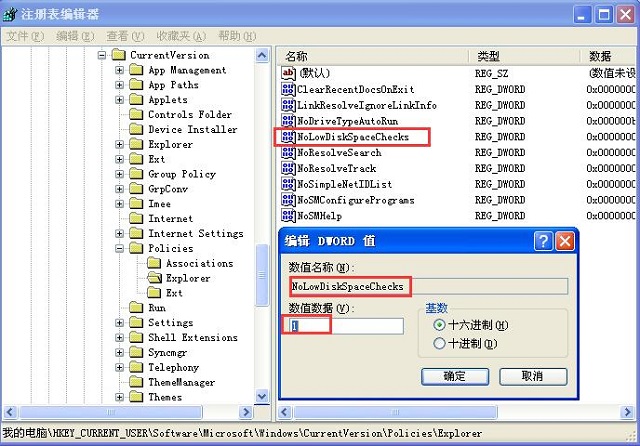Click the tree pane scroll down arrow

pyautogui.click(x=262, y=396)
